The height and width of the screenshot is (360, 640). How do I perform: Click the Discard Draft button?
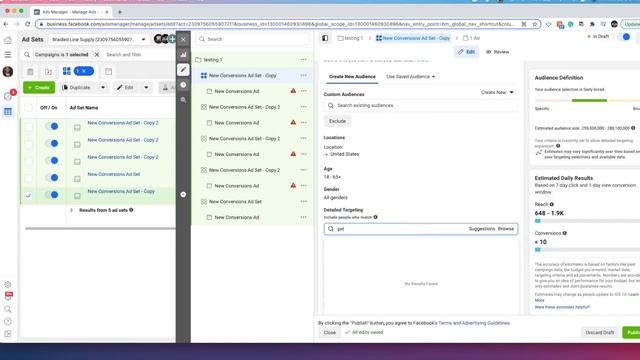coord(600,332)
